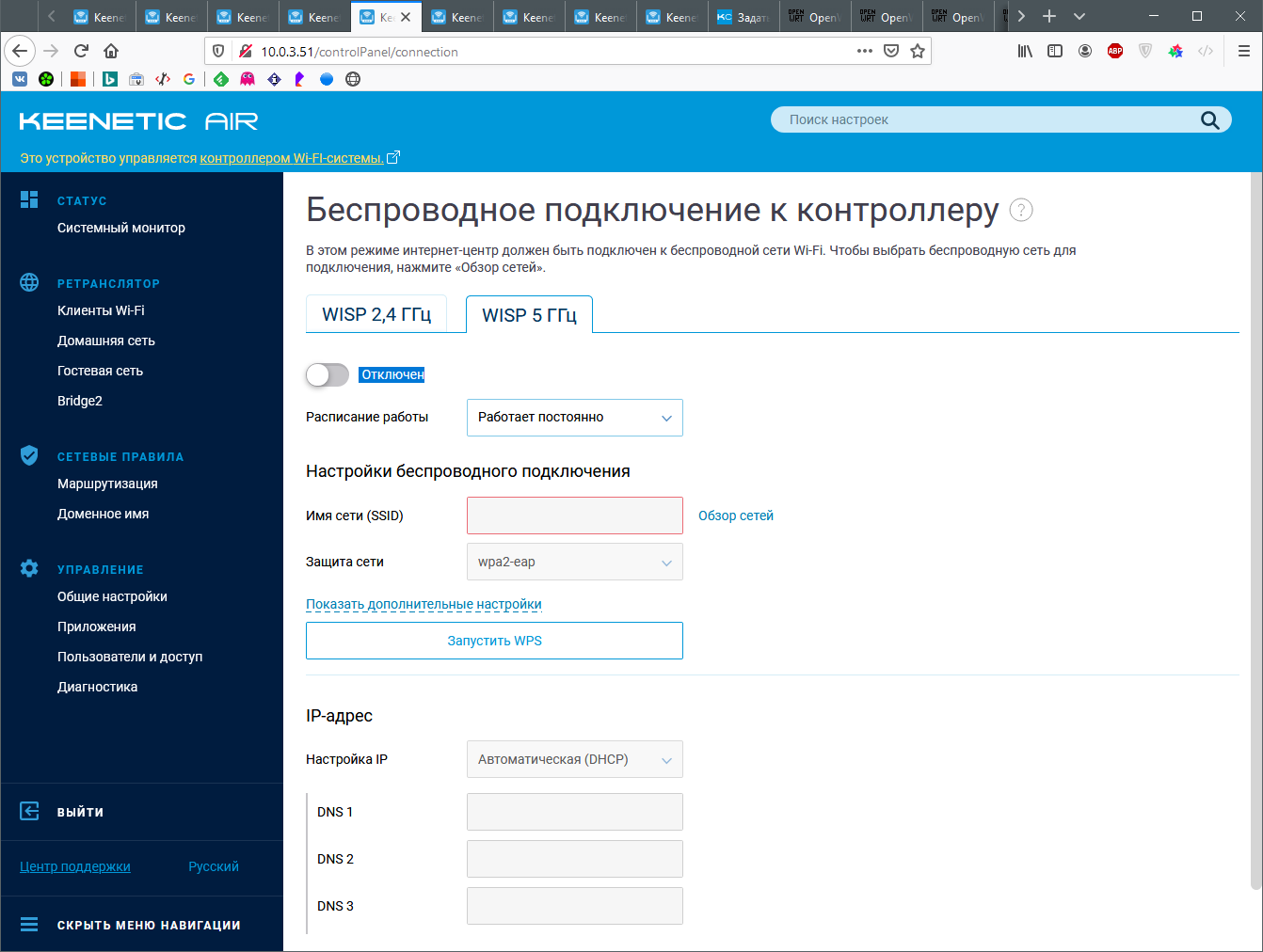Open Приложения page
The height and width of the screenshot is (952, 1263).
tap(96, 627)
